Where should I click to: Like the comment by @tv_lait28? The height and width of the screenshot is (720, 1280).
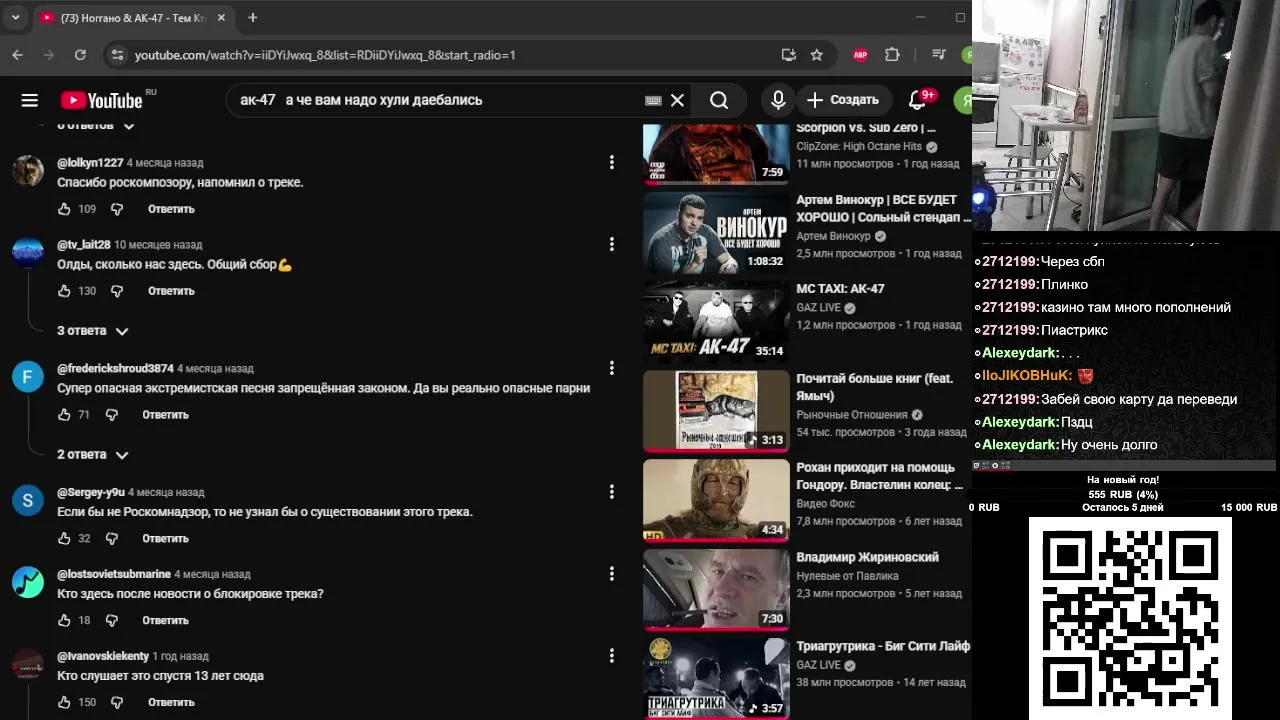[x=64, y=291]
